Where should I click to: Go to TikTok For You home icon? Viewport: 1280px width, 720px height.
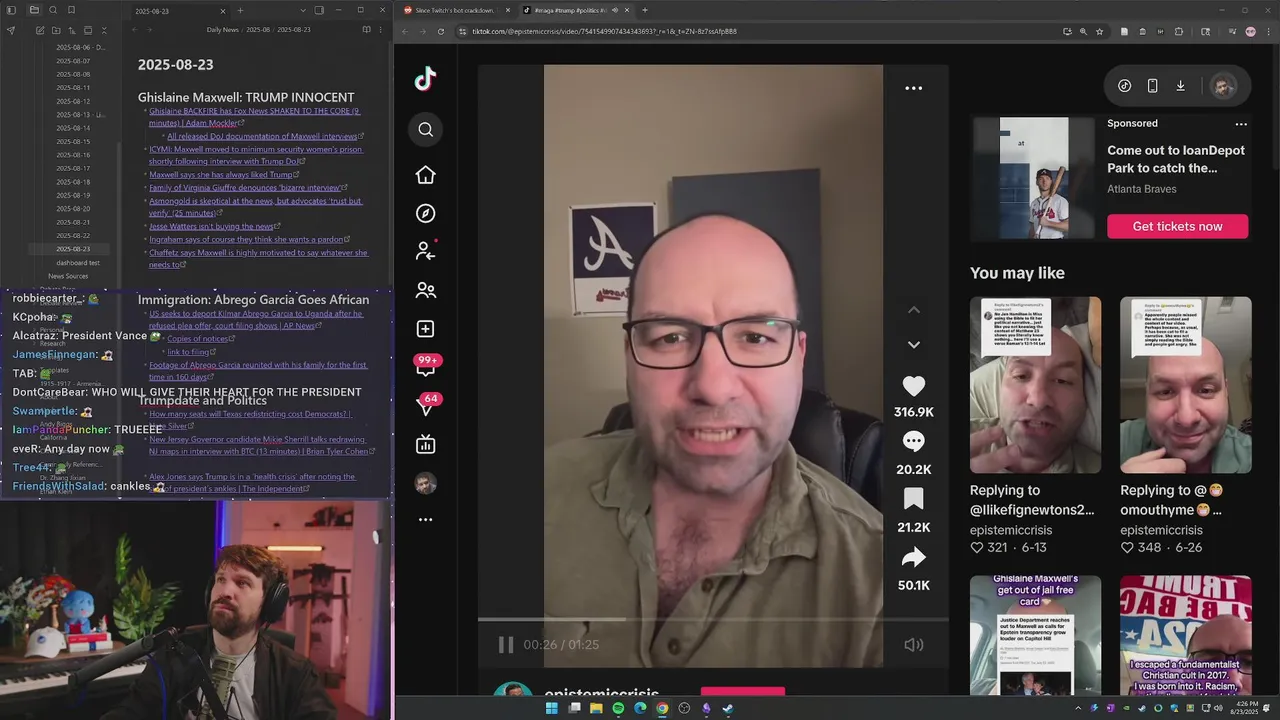coord(426,175)
